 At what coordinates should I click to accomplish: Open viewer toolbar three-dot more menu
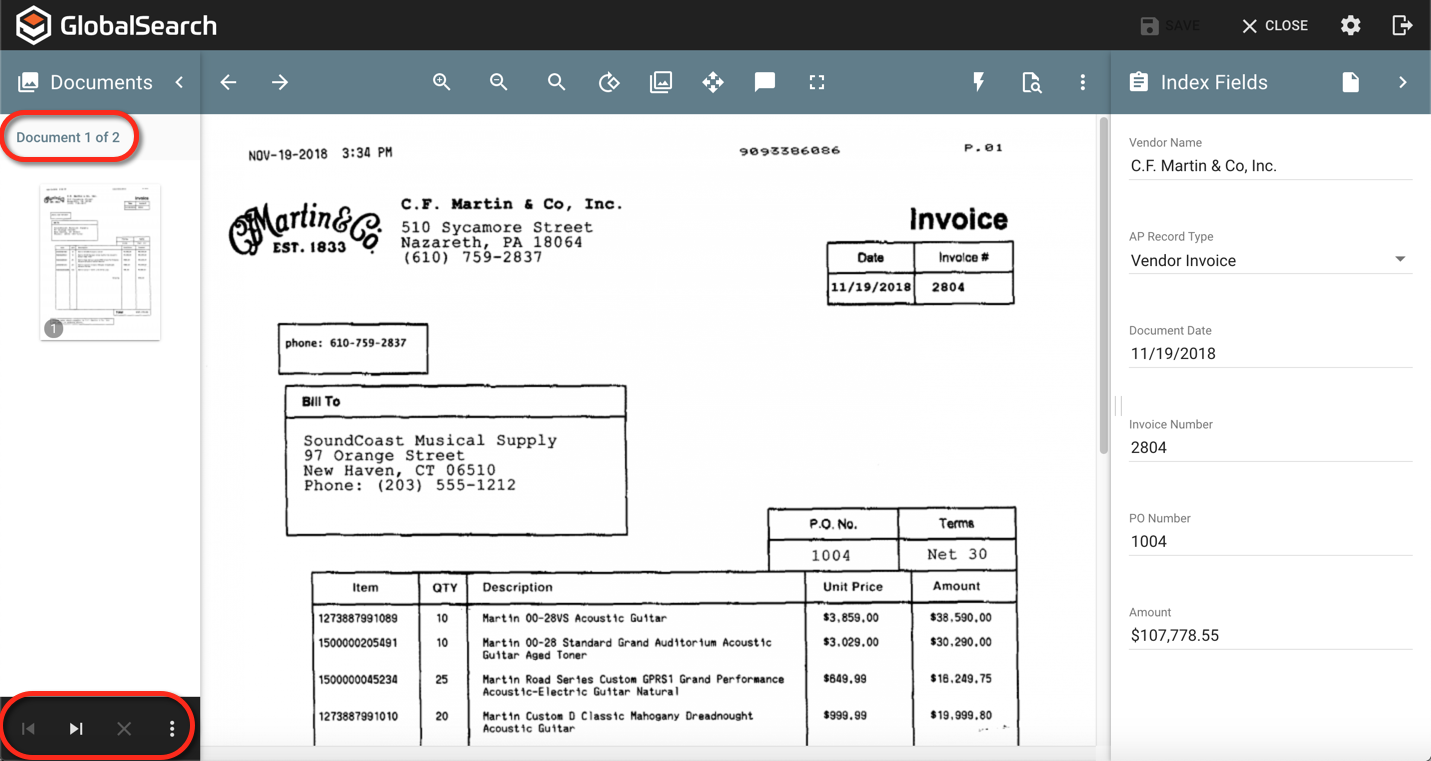pyautogui.click(x=1083, y=83)
